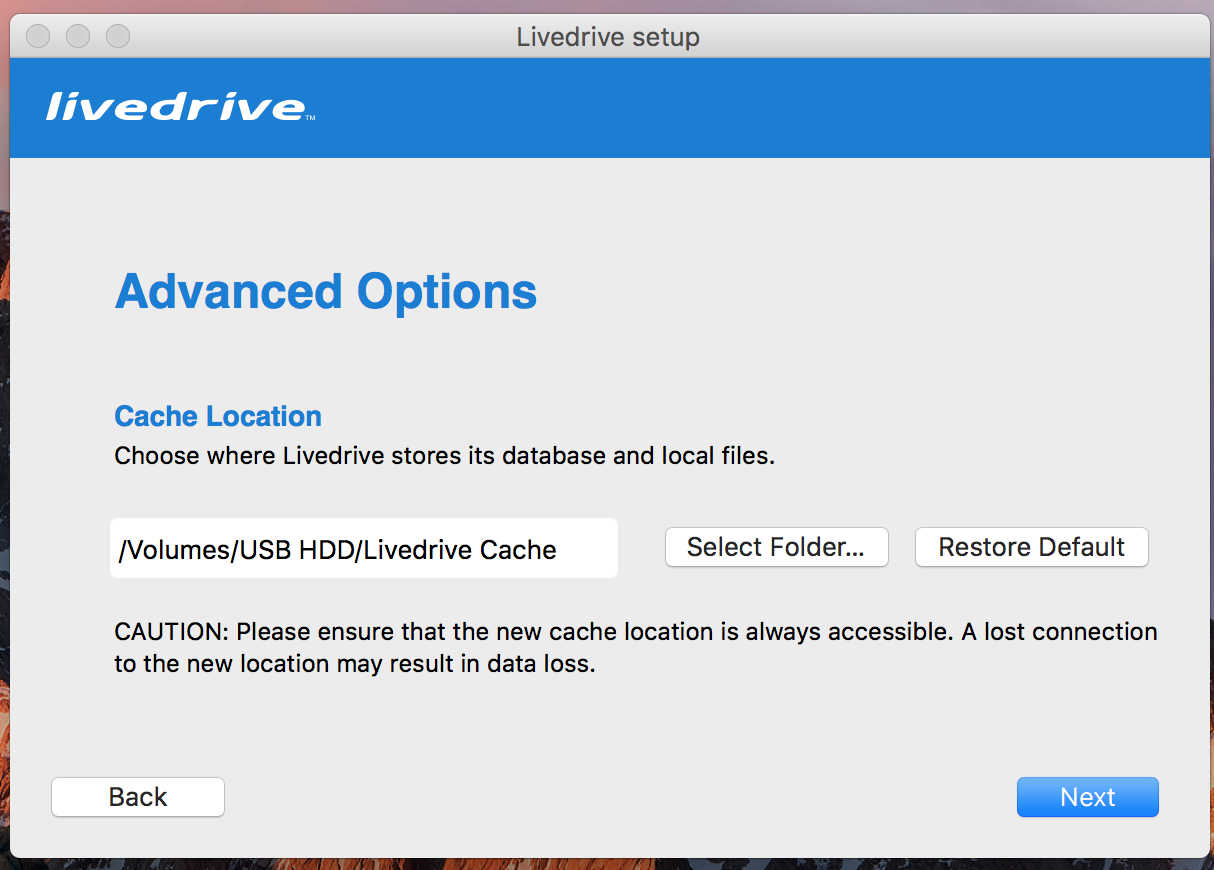
Task: Click the zoom window button
Action: (x=118, y=37)
